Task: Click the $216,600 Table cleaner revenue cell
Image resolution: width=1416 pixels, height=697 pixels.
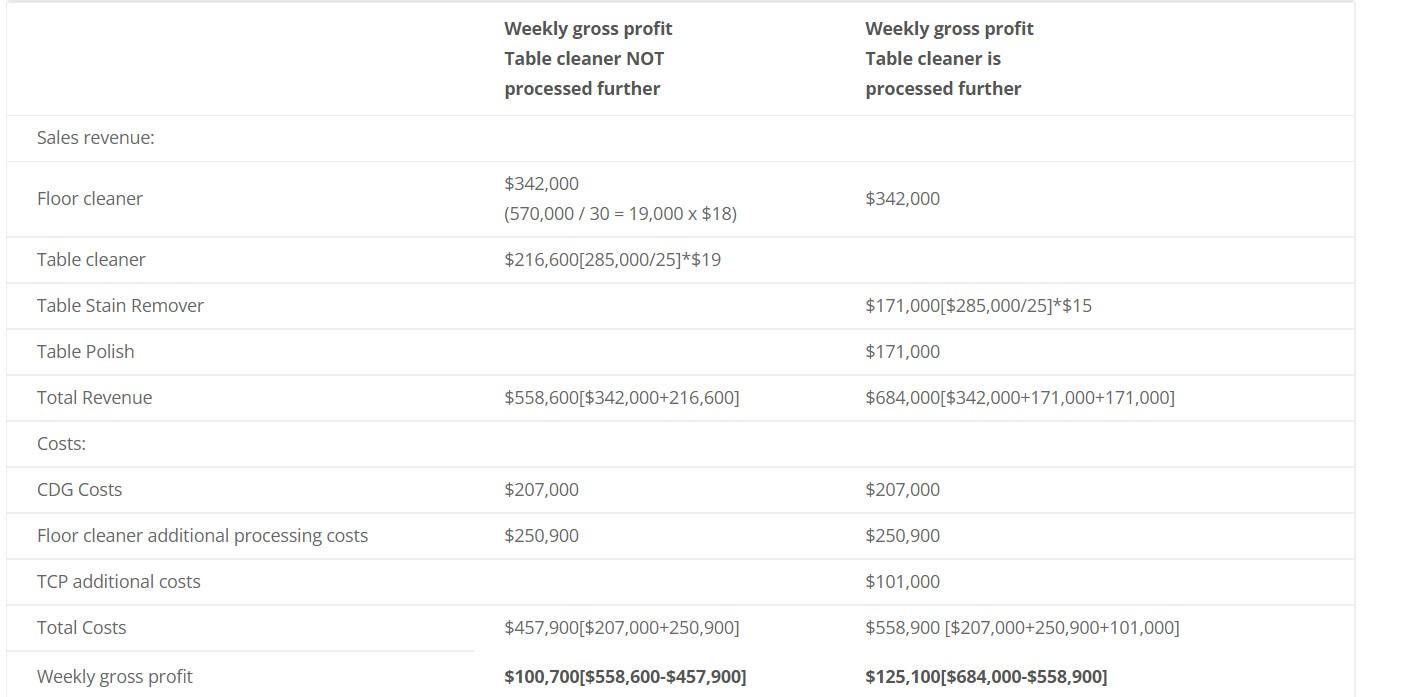Action: (613, 260)
